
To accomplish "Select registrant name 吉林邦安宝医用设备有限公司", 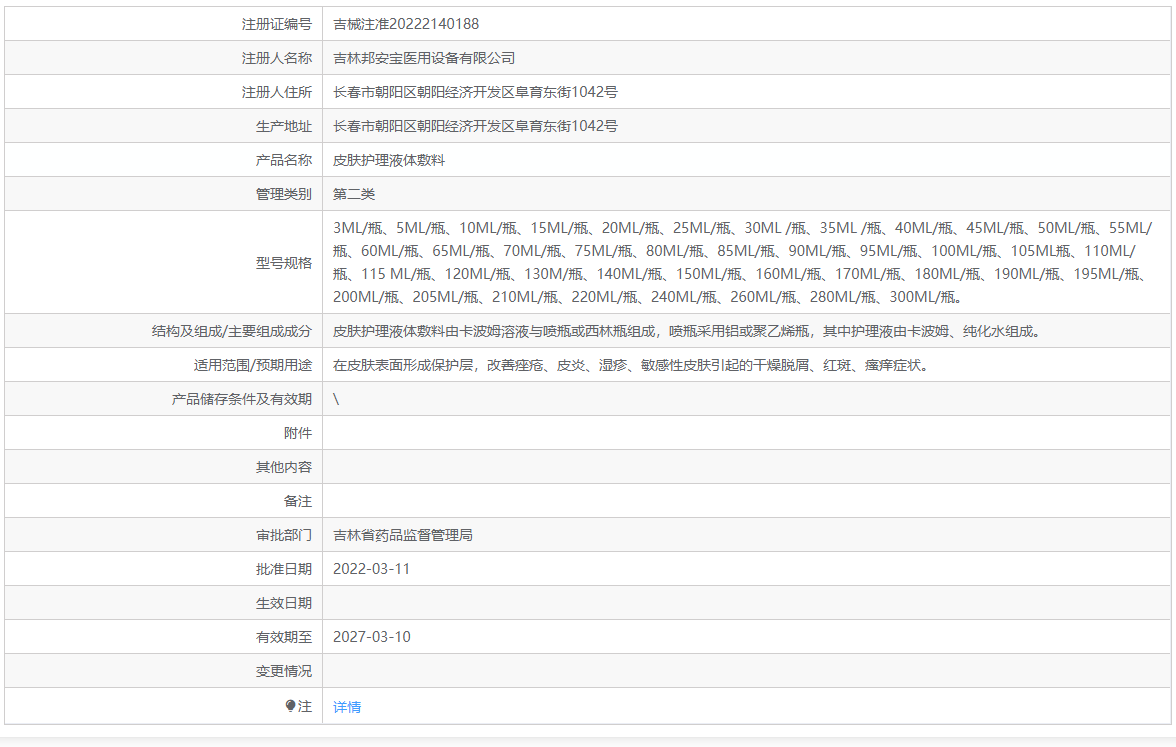I will tap(424, 58).
